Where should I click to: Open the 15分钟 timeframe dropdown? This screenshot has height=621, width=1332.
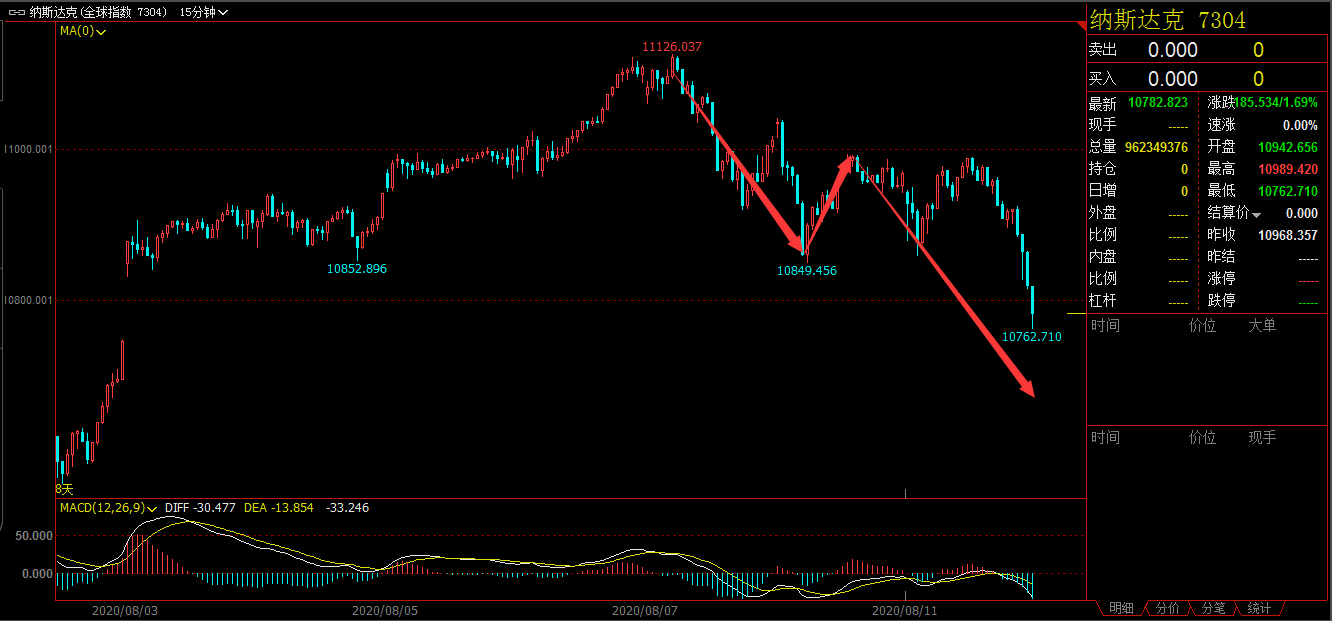(x=203, y=12)
